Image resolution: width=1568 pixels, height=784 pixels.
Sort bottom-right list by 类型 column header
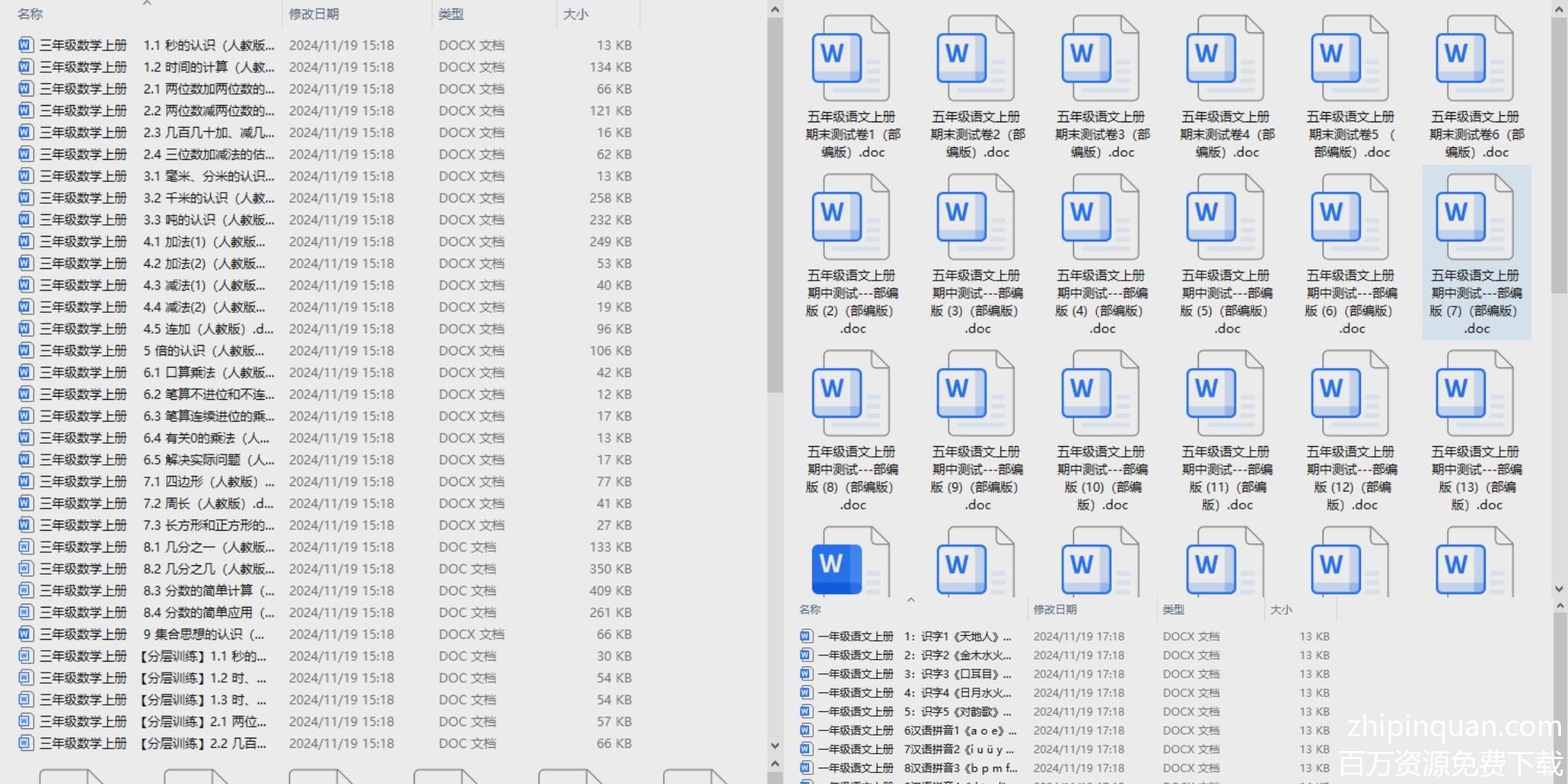click(1174, 610)
